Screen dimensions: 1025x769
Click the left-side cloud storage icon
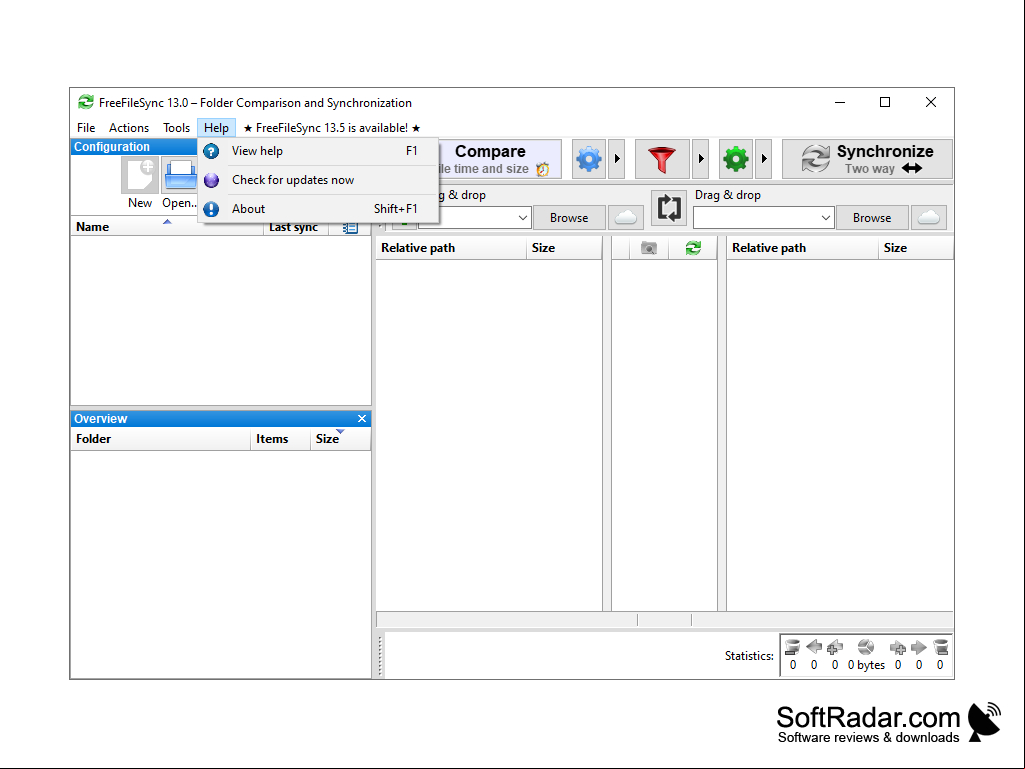626,218
